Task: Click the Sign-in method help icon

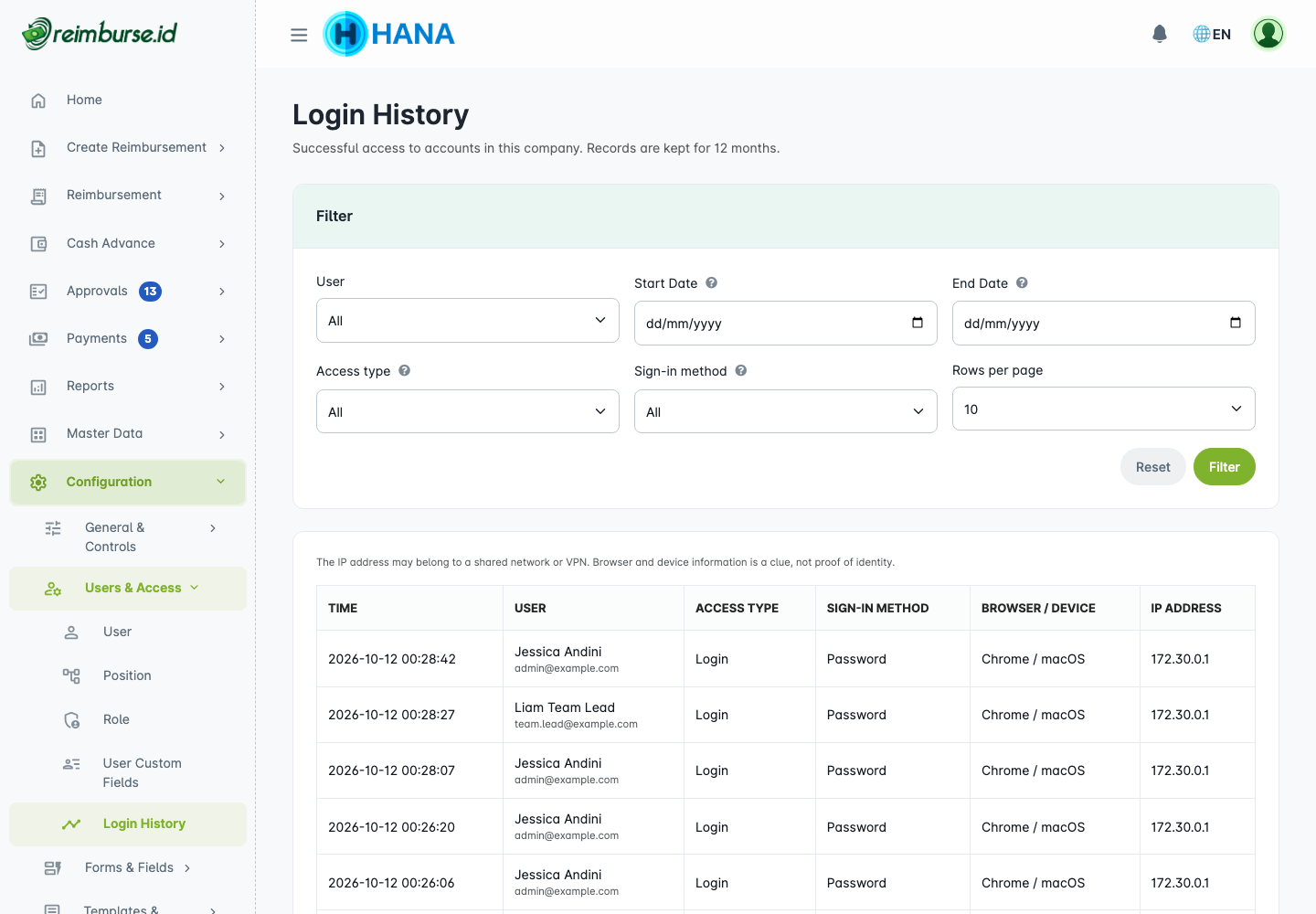Action: (741, 371)
